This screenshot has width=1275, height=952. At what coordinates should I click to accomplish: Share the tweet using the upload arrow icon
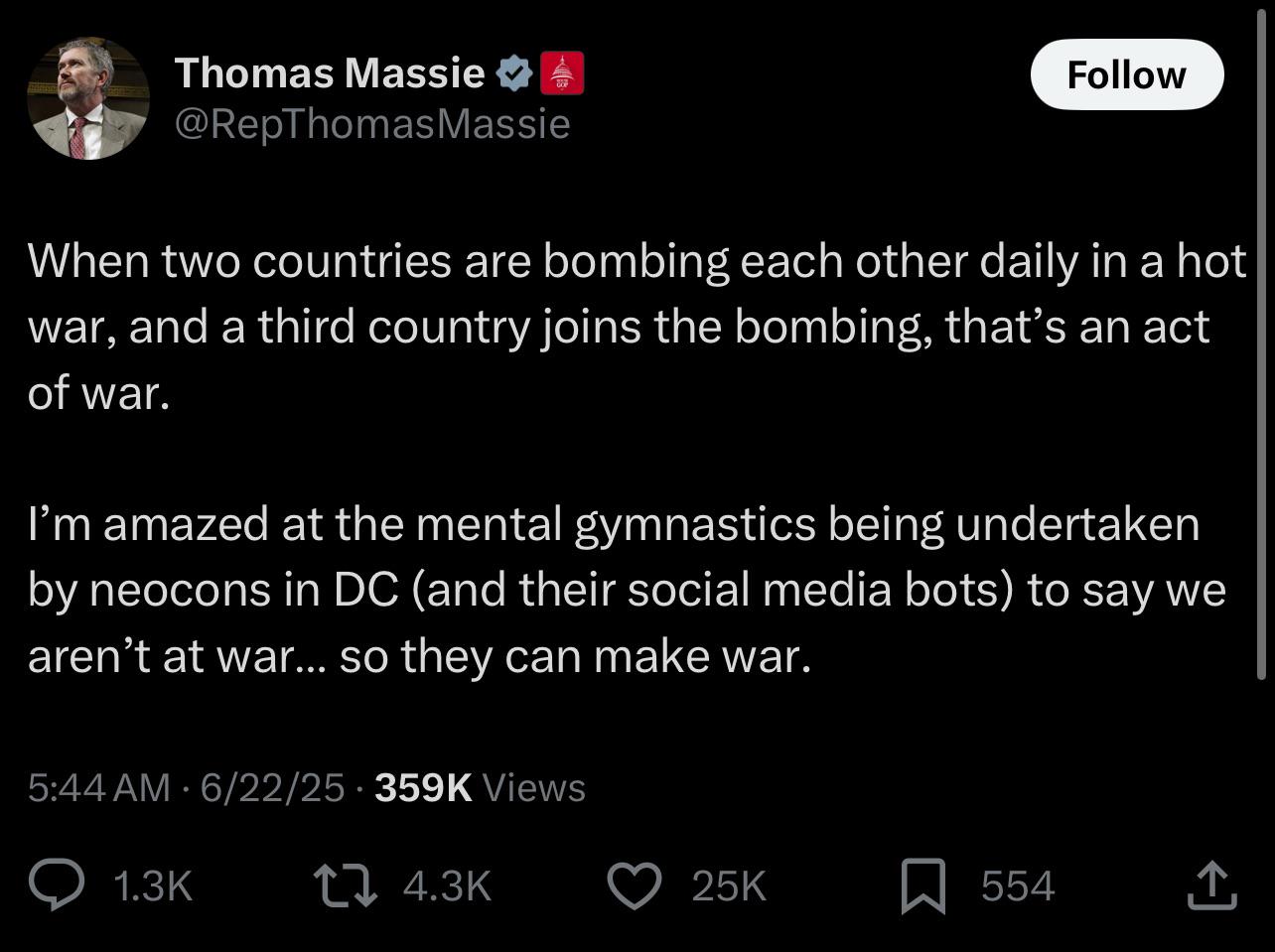point(1212,885)
